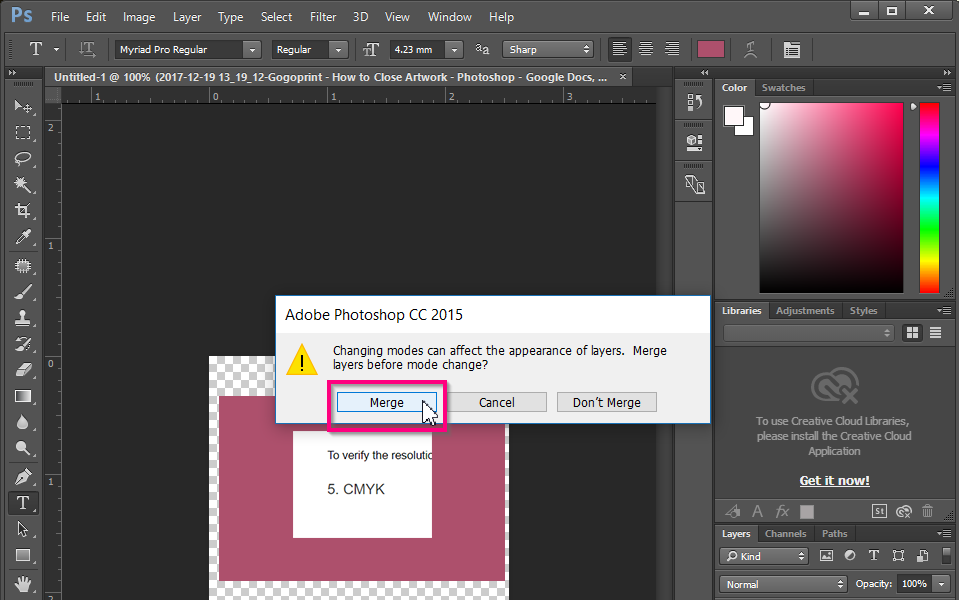The width and height of the screenshot is (959, 600).
Task: Open the Normal blend mode dropdown
Action: tap(782, 583)
